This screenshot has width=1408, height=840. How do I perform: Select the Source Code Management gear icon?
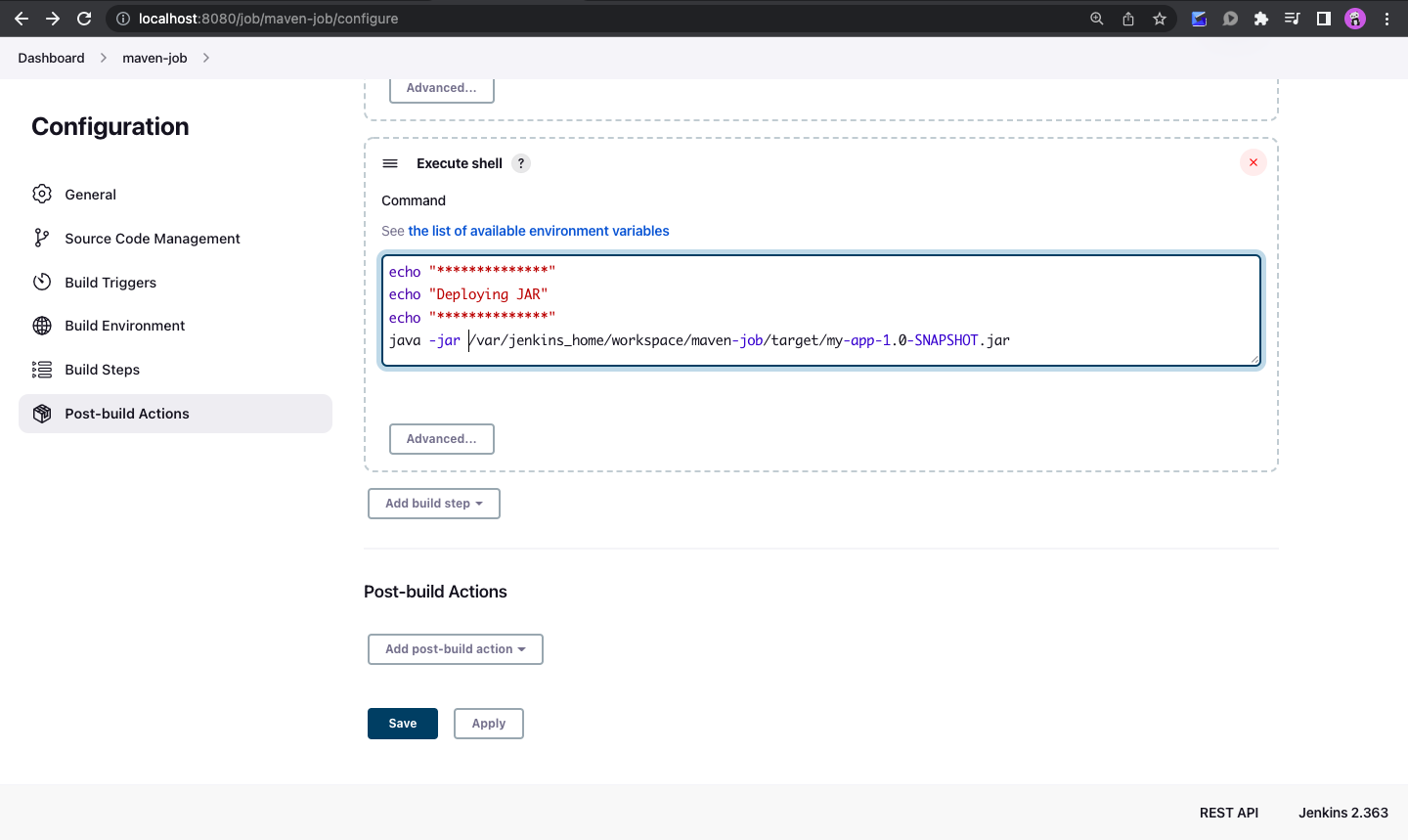coord(41,238)
